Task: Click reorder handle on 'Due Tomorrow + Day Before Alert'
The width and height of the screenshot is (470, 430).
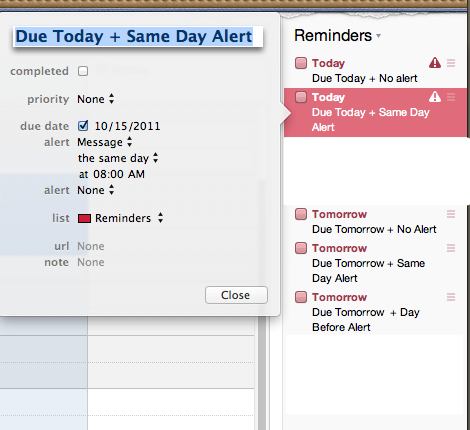Action: (x=451, y=297)
